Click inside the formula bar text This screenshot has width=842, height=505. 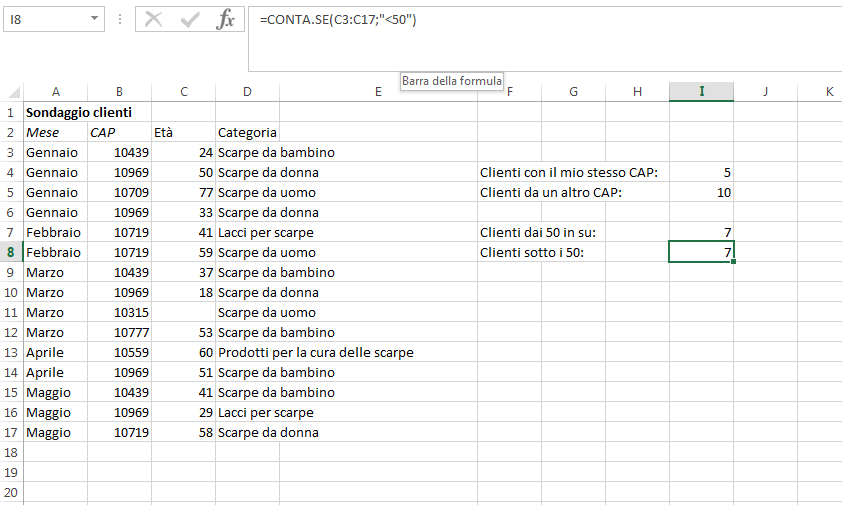click(338, 20)
